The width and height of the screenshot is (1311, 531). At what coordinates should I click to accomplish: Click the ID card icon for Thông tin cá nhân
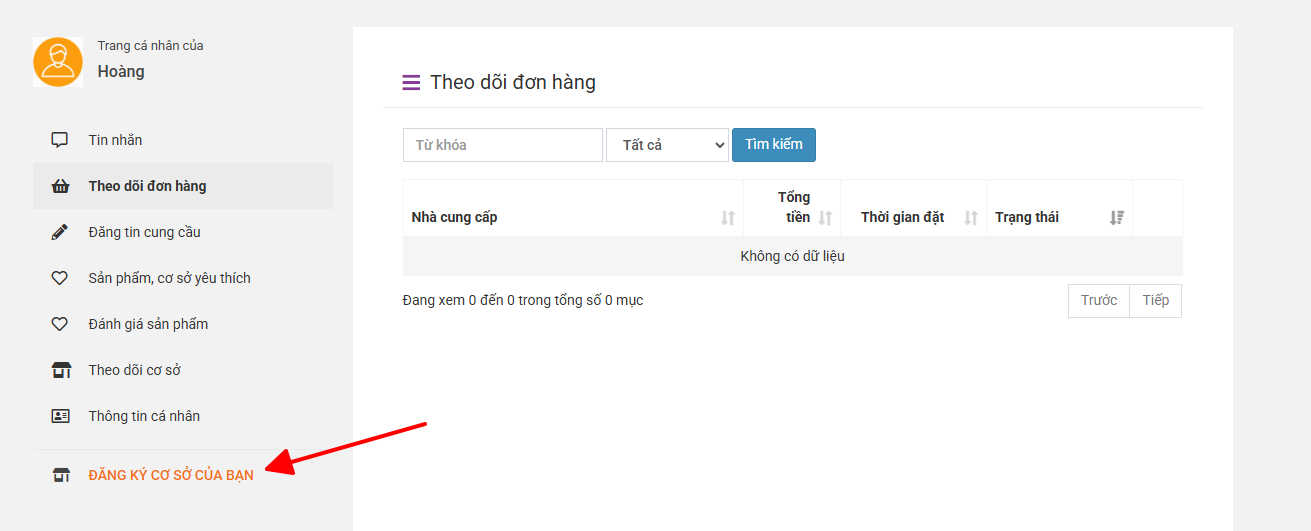(x=60, y=416)
